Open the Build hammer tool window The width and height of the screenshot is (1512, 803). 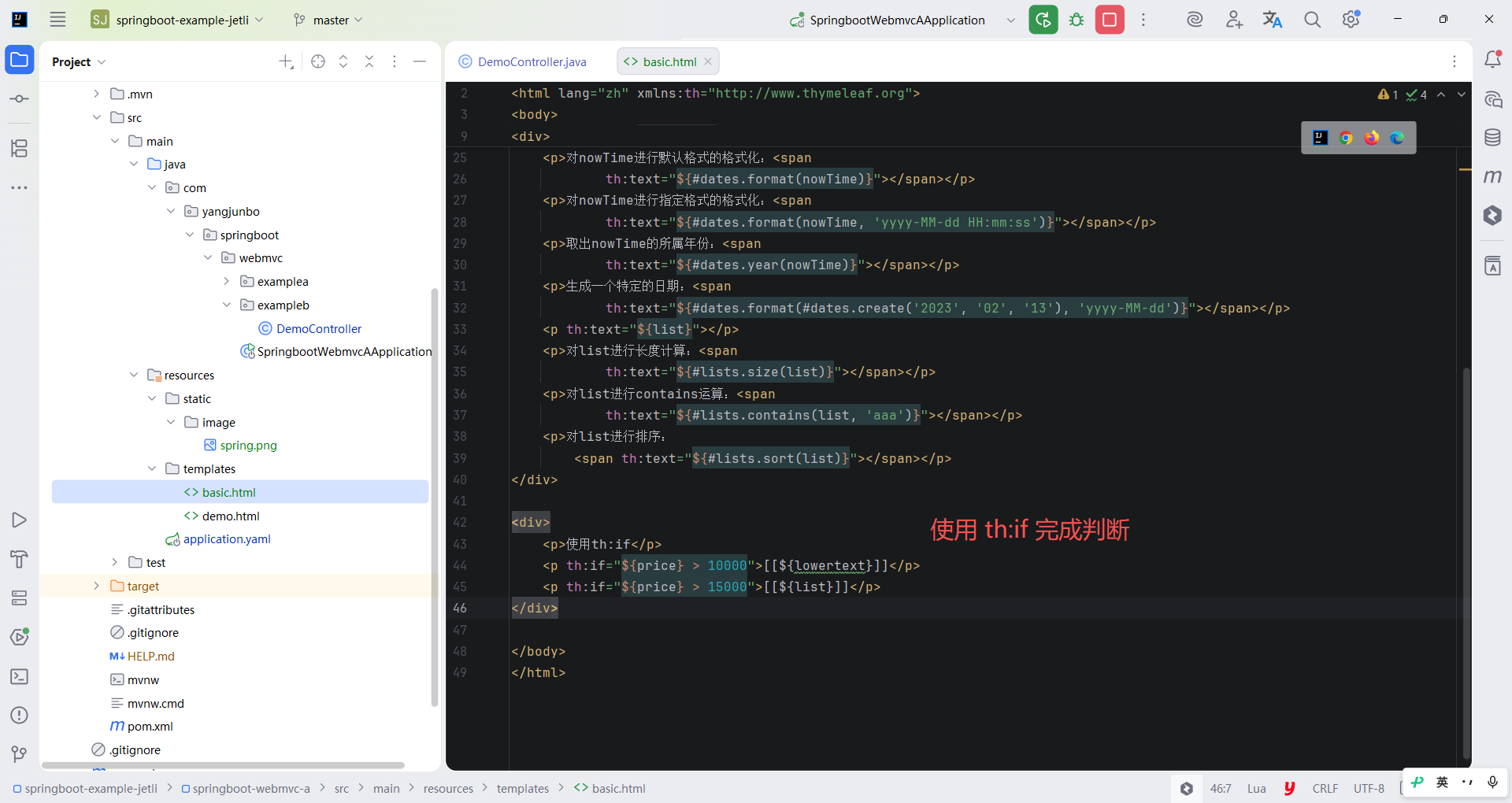(x=20, y=559)
